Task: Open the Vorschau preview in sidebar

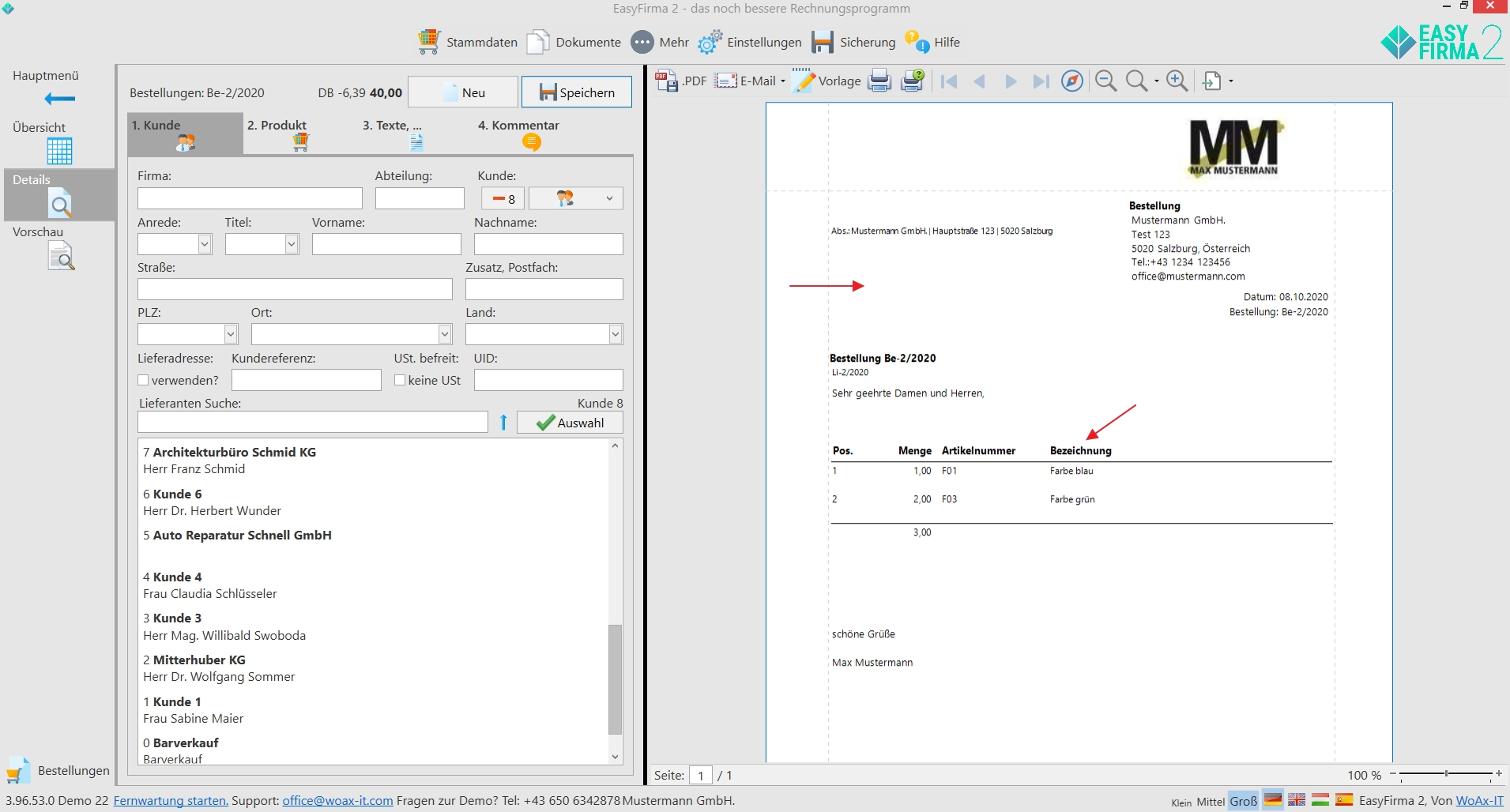Action: [x=61, y=257]
